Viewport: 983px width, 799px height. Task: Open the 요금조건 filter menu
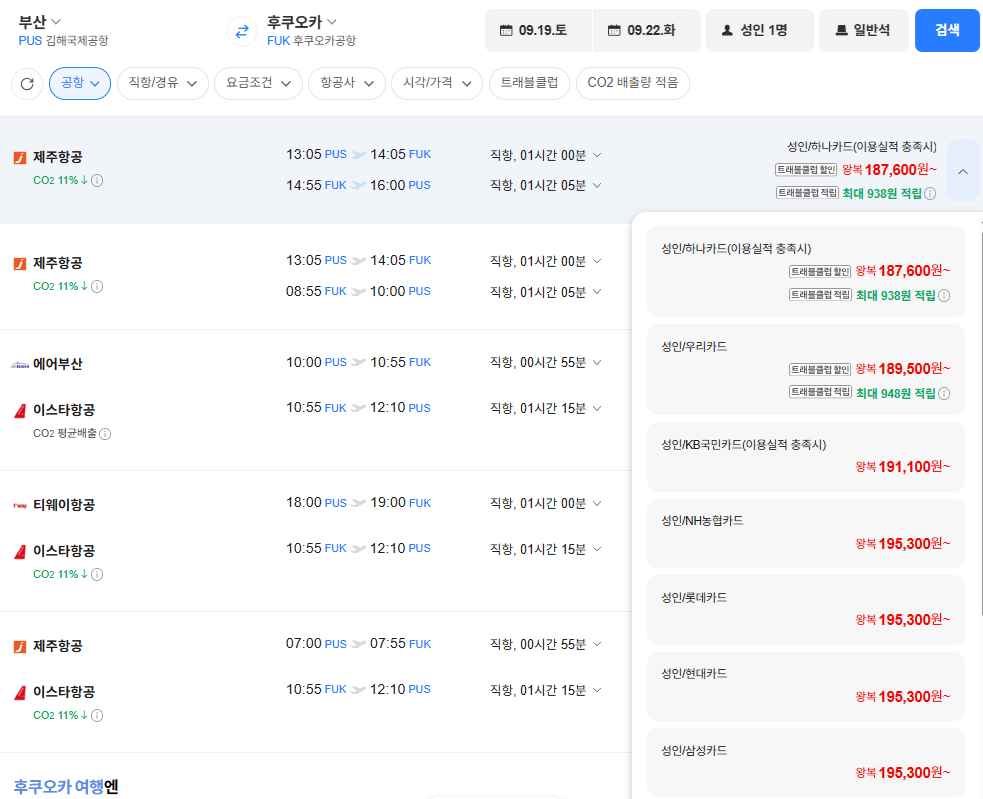click(x=258, y=83)
